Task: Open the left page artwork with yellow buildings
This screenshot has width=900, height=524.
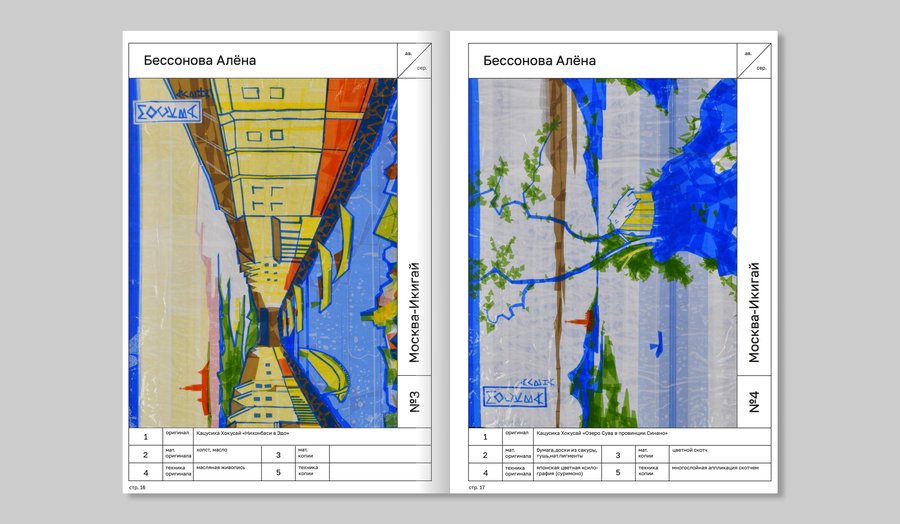Action: pyautogui.click(x=263, y=253)
